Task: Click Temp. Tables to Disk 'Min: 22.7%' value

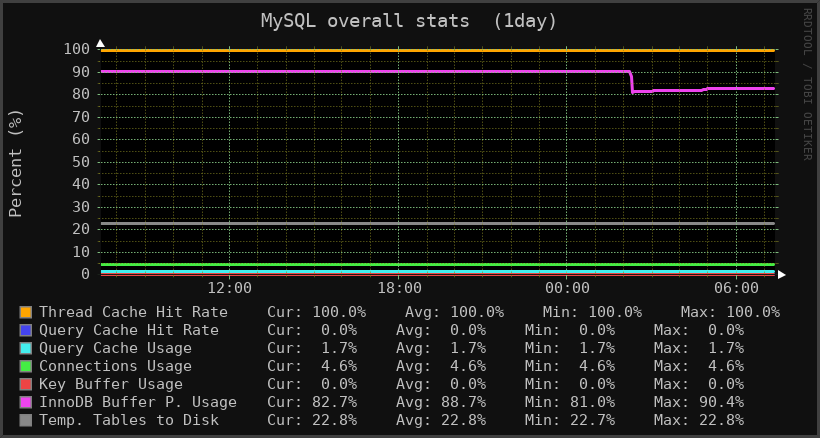Action: [x=570, y=420]
